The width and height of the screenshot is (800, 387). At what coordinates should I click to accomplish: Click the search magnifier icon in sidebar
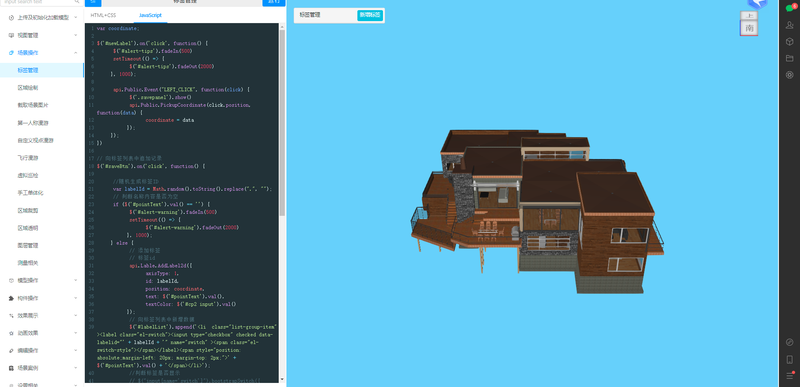click(x=76, y=2)
